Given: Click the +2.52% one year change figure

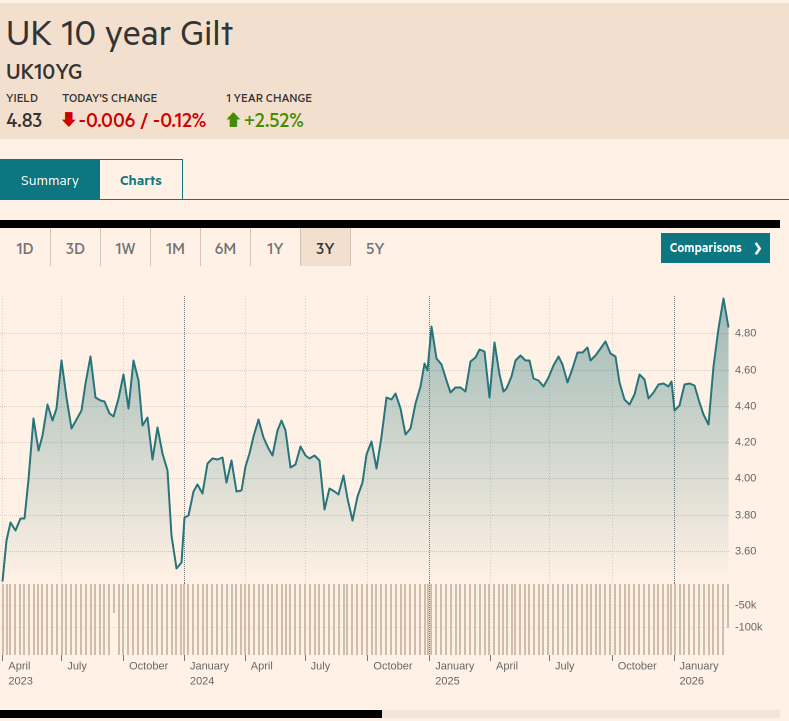Looking at the screenshot, I should point(273,120).
